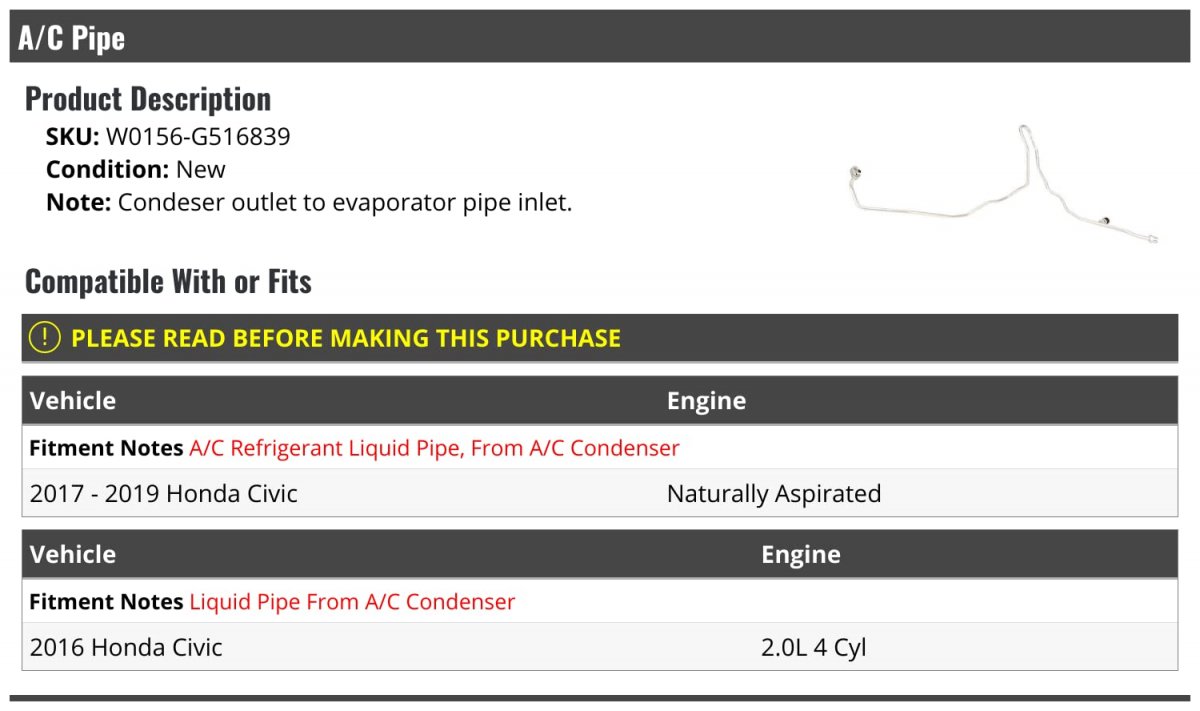Select the 2016 Honda Civic row

click(x=126, y=648)
